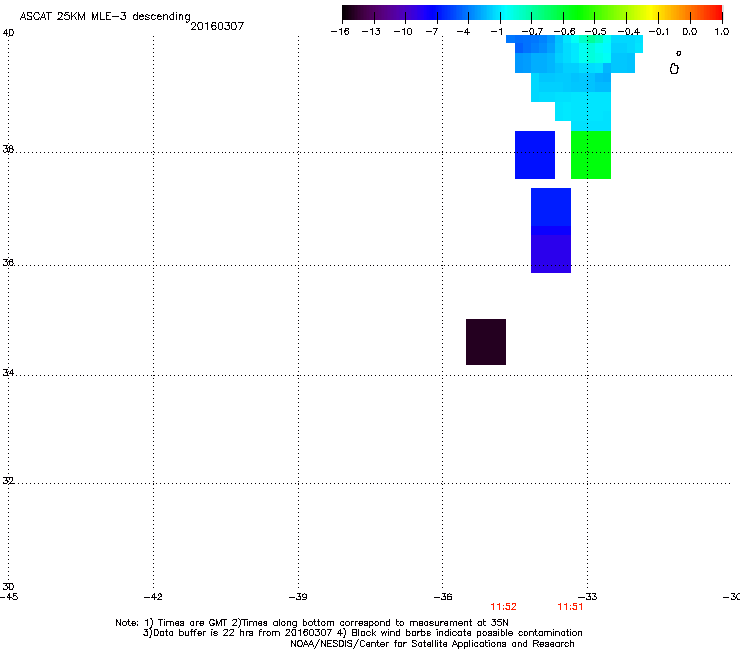Click the red time label 11:51
Image resolution: width=740 pixels, height=650 pixels.
(570, 607)
